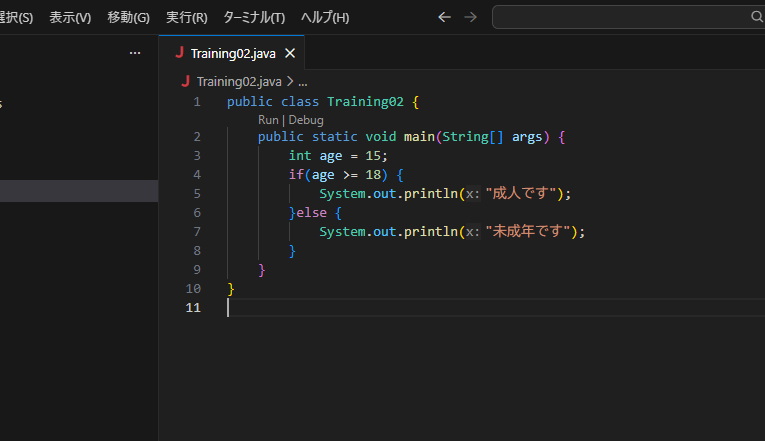Click the title bar search field

click(x=620, y=17)
